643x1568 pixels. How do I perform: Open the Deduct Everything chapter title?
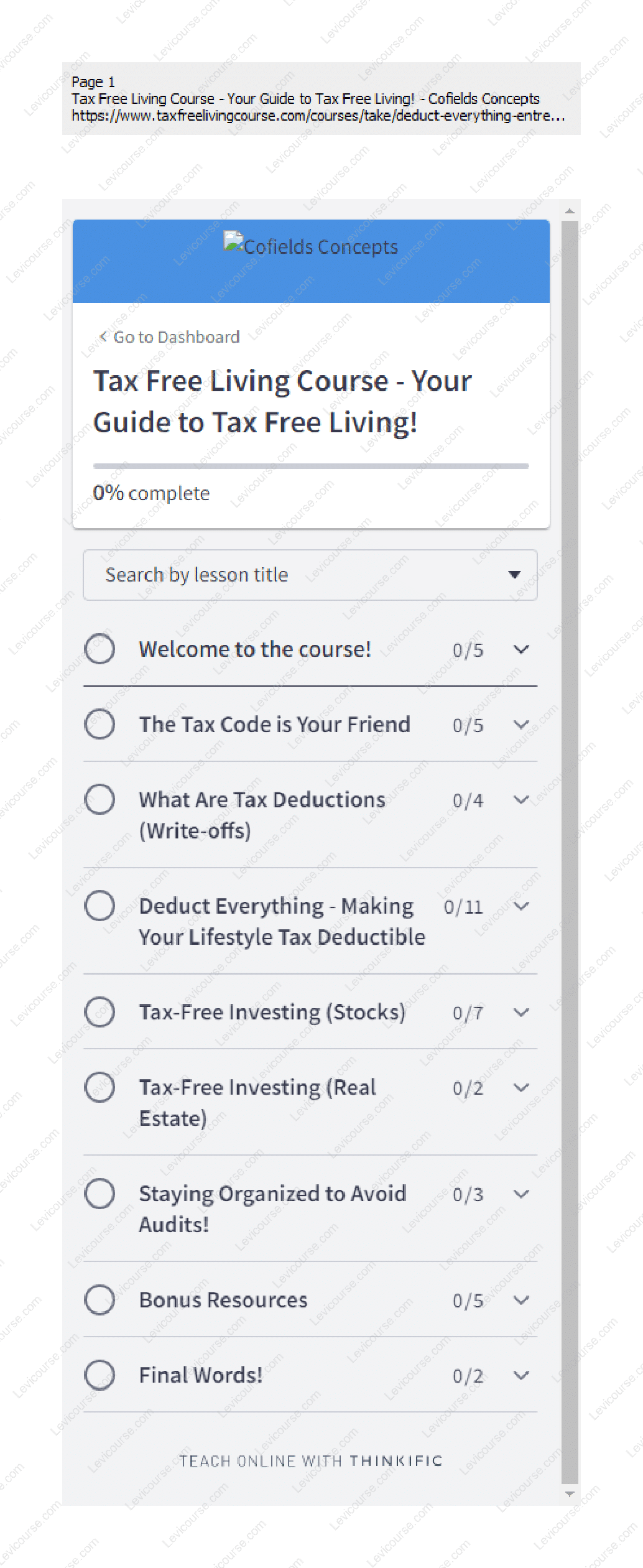click(281, 921)
